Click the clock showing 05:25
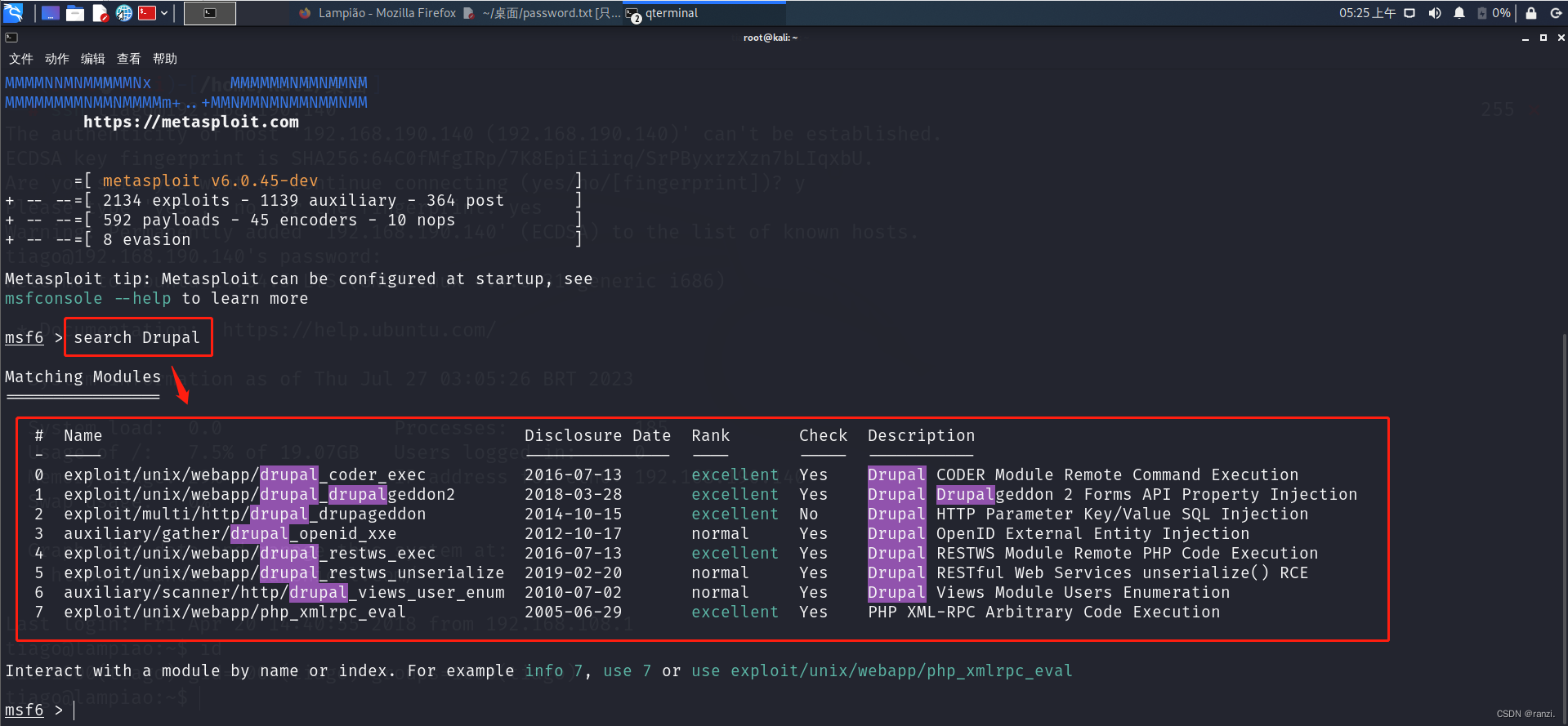The height and width of the screenshot is (726, 1568). pos(1367,13)
